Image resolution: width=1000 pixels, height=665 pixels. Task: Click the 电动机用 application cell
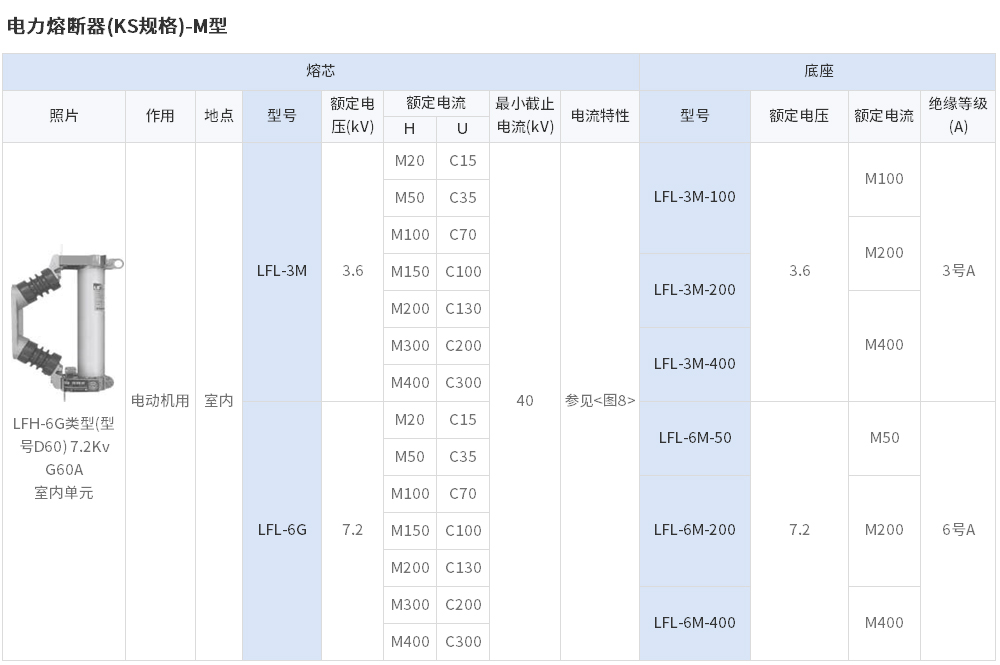[160, 401]
